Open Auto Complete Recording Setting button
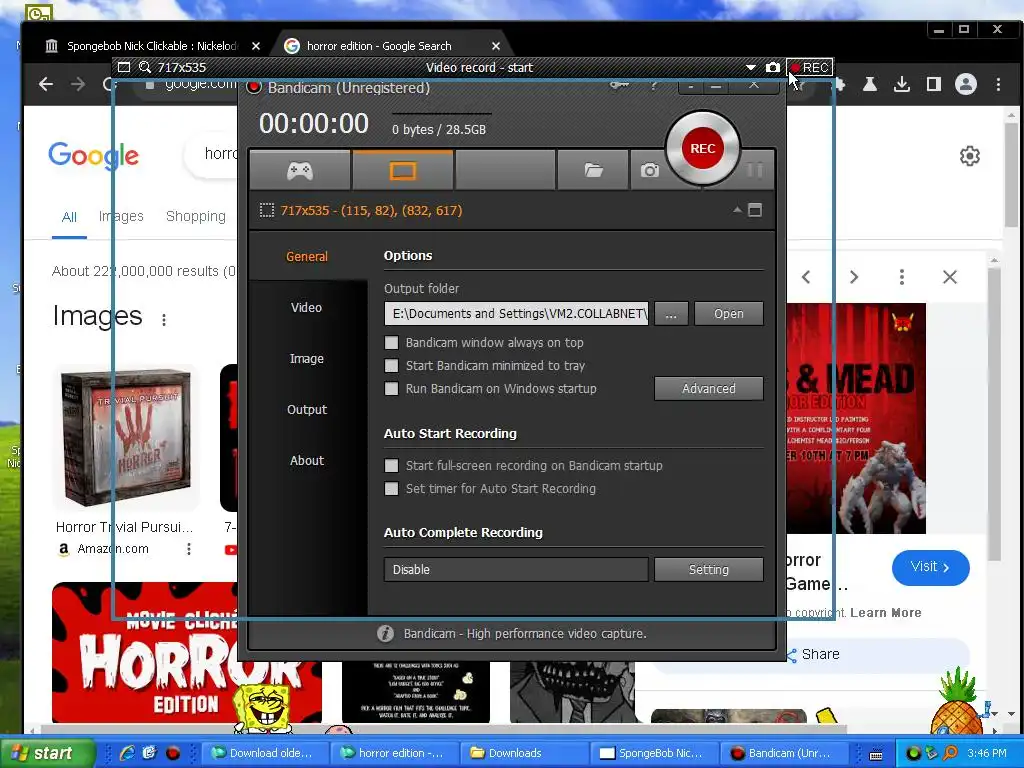The height and width of the screenshot is (768, 1024). (x=709, y=569)
